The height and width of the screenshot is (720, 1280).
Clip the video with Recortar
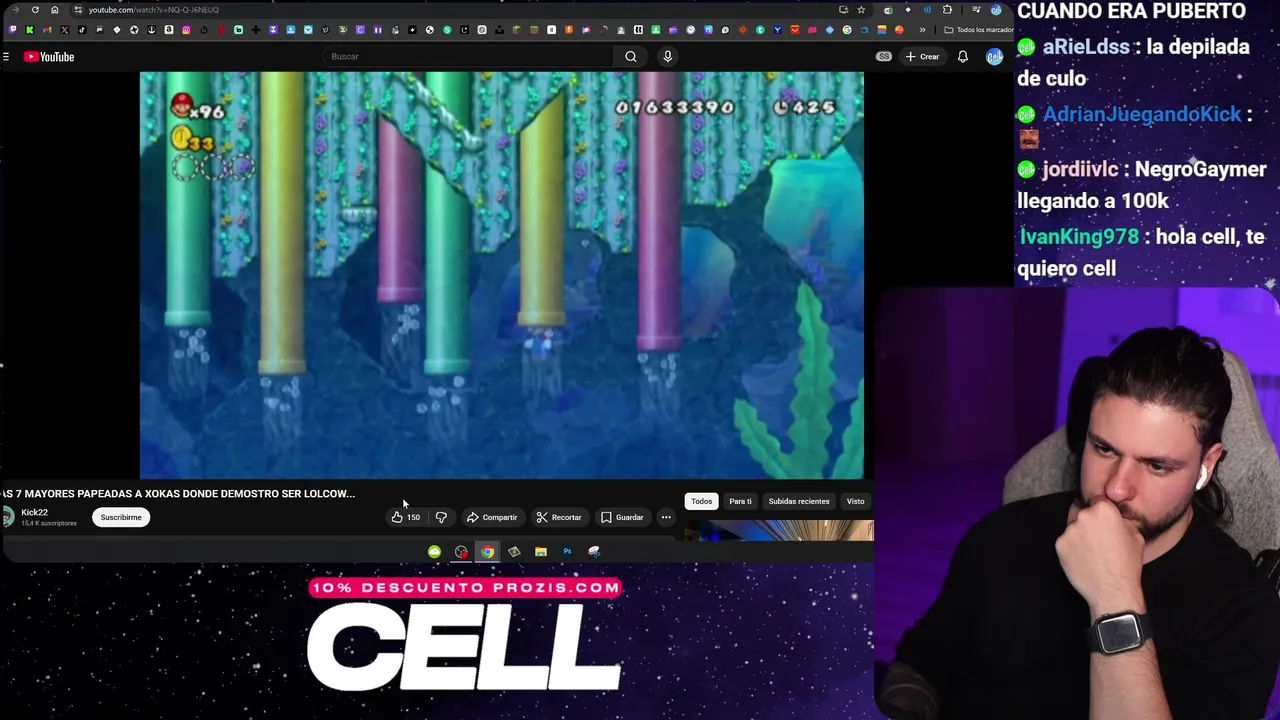coord(558,517)
